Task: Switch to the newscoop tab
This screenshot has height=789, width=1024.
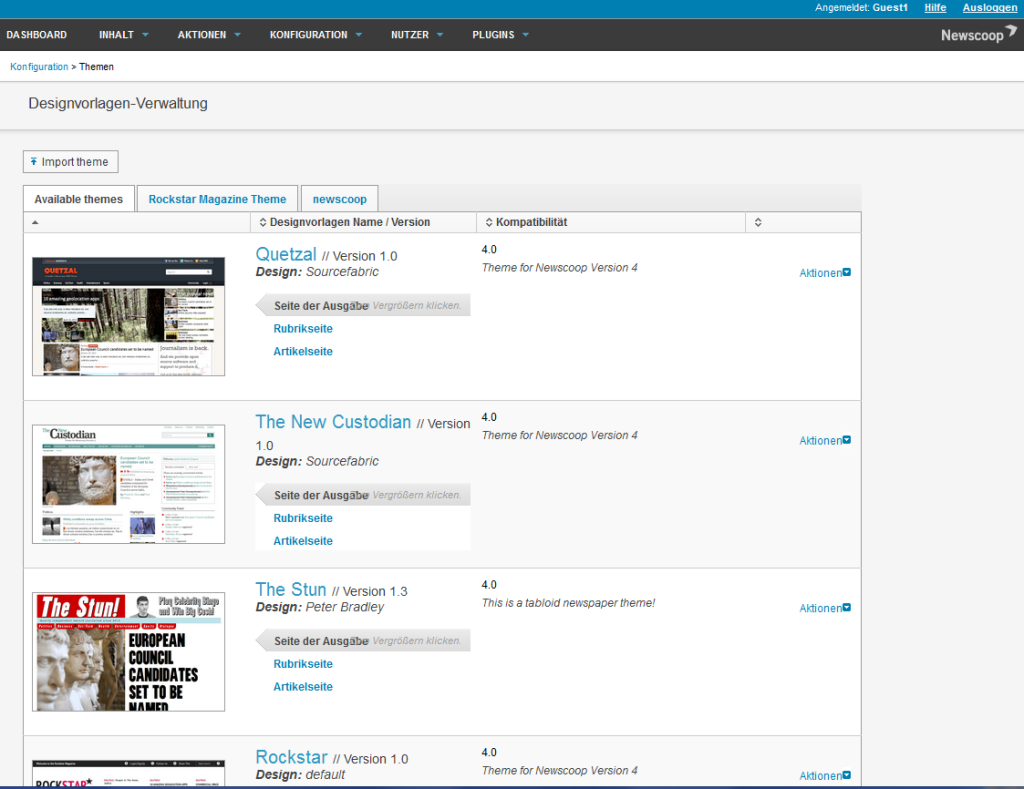Action: (339, 198)
